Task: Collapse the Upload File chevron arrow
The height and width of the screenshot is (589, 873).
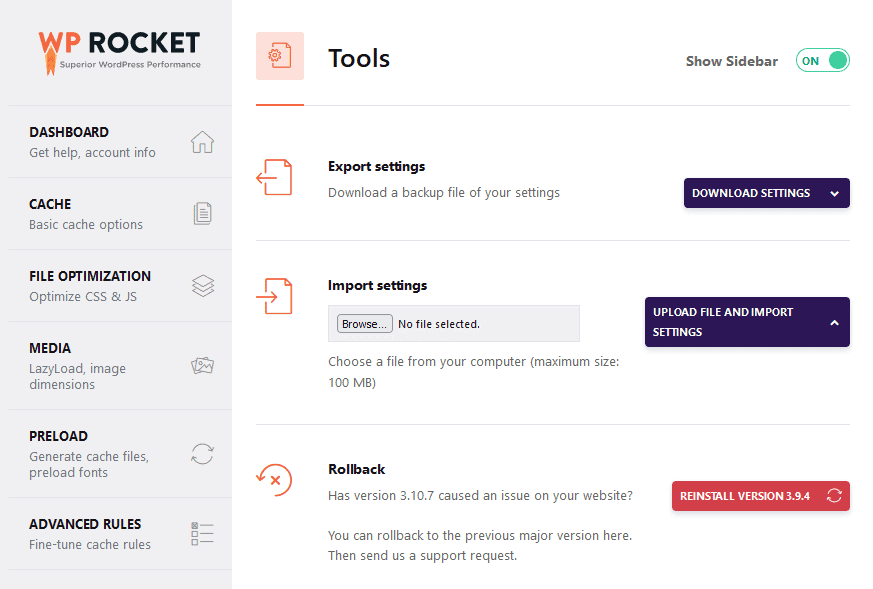Action: tap(835, 322)
